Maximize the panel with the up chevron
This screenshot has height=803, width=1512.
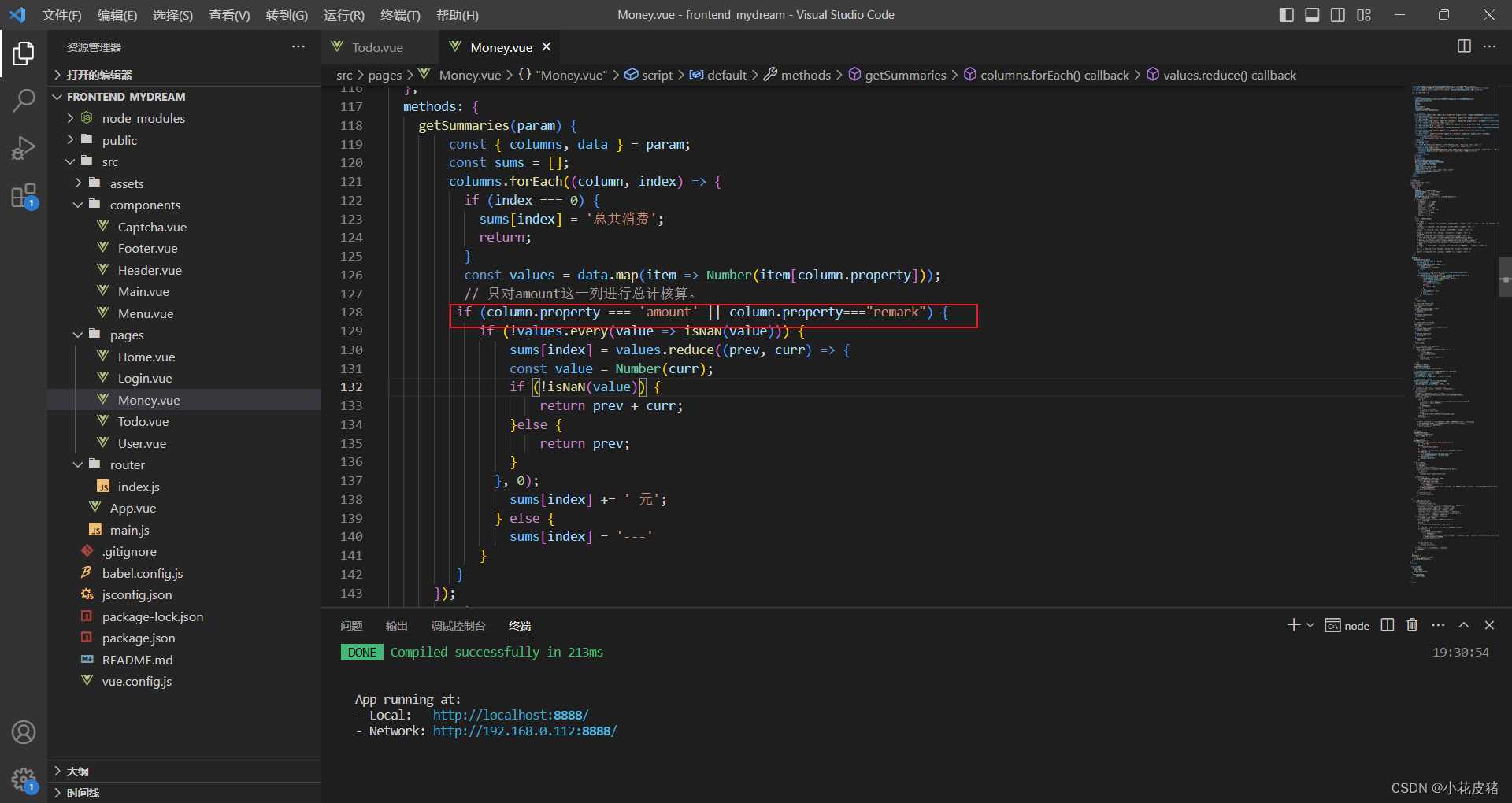pos(1464,625)
